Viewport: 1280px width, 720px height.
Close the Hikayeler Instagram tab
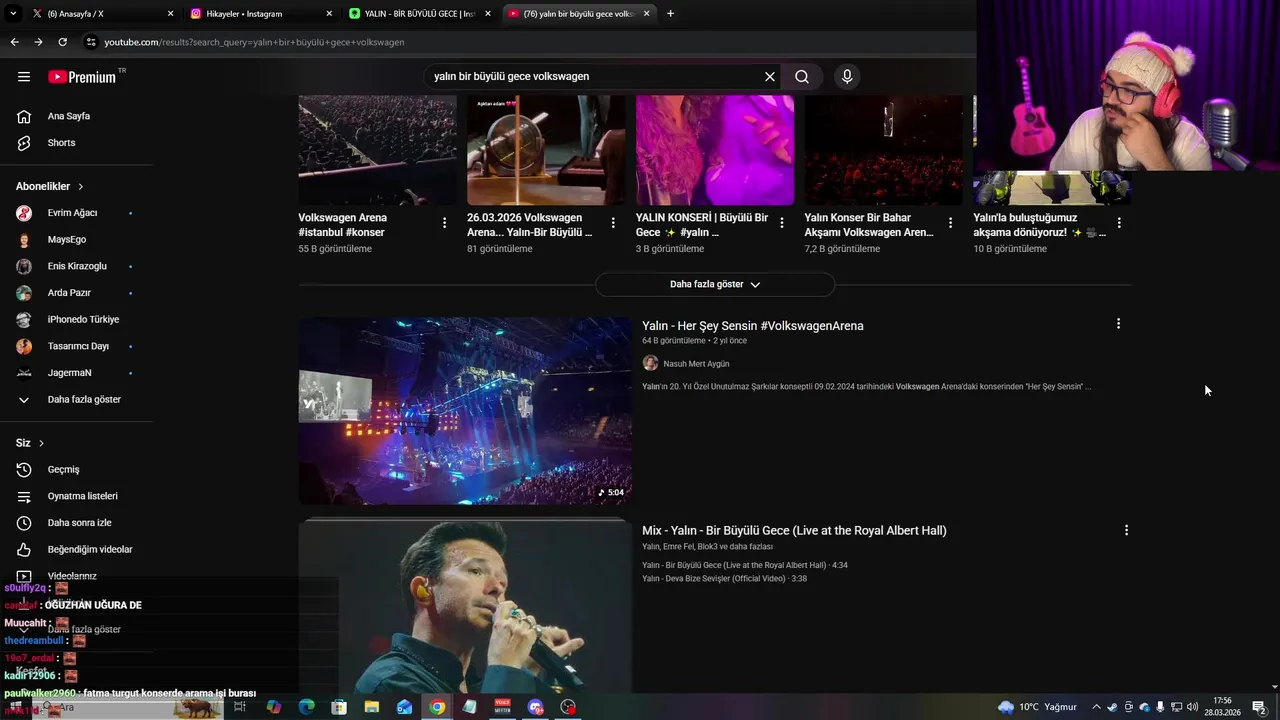(329, 14)
